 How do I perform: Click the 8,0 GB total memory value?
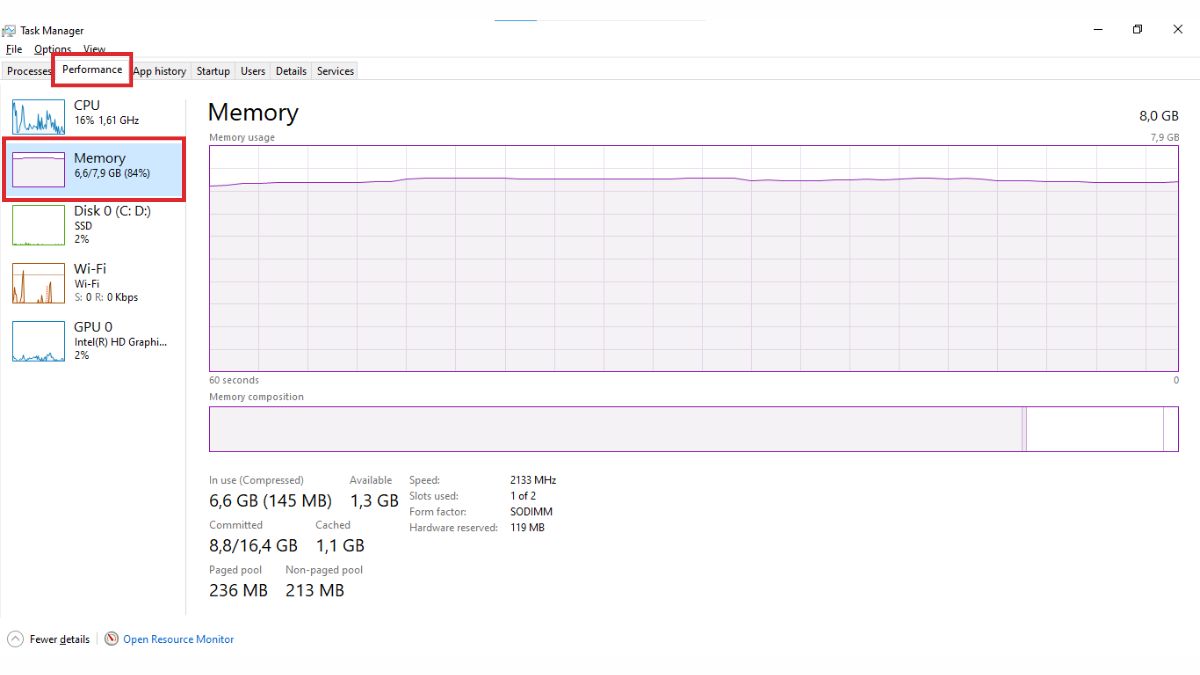(1159, 116)
